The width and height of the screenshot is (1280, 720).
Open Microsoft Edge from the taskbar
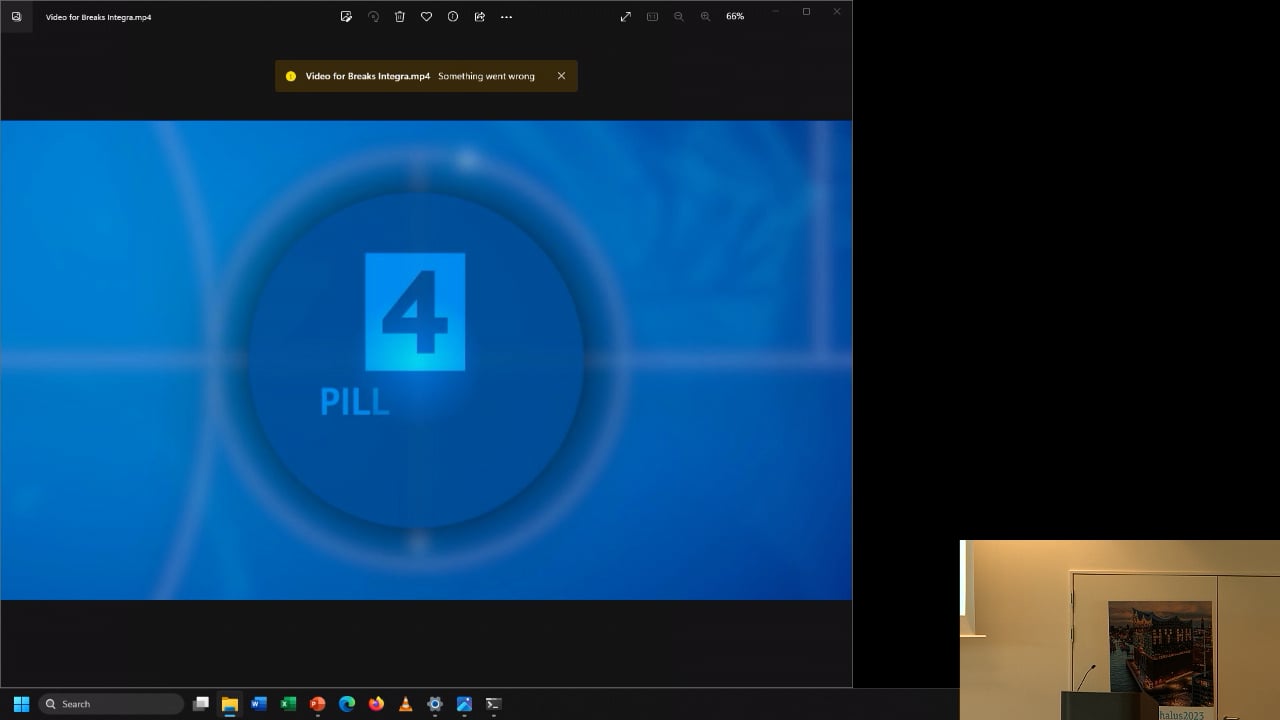[347, 704]
